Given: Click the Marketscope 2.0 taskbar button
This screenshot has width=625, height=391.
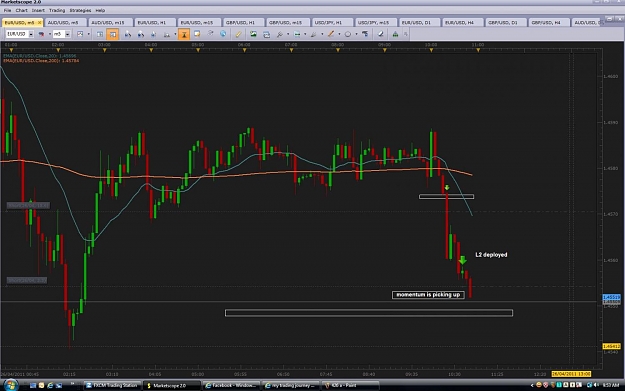Looking at the screenshot, I should tap(172, 385).
